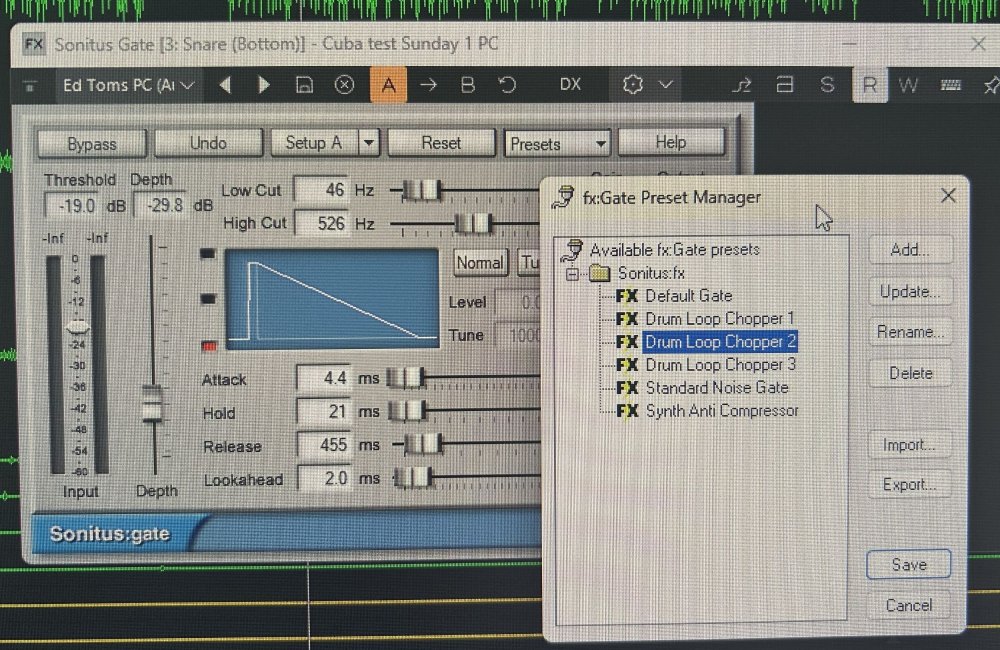Switch to the B comparison slot
The image size is (1000, 650).
point(467,85)
